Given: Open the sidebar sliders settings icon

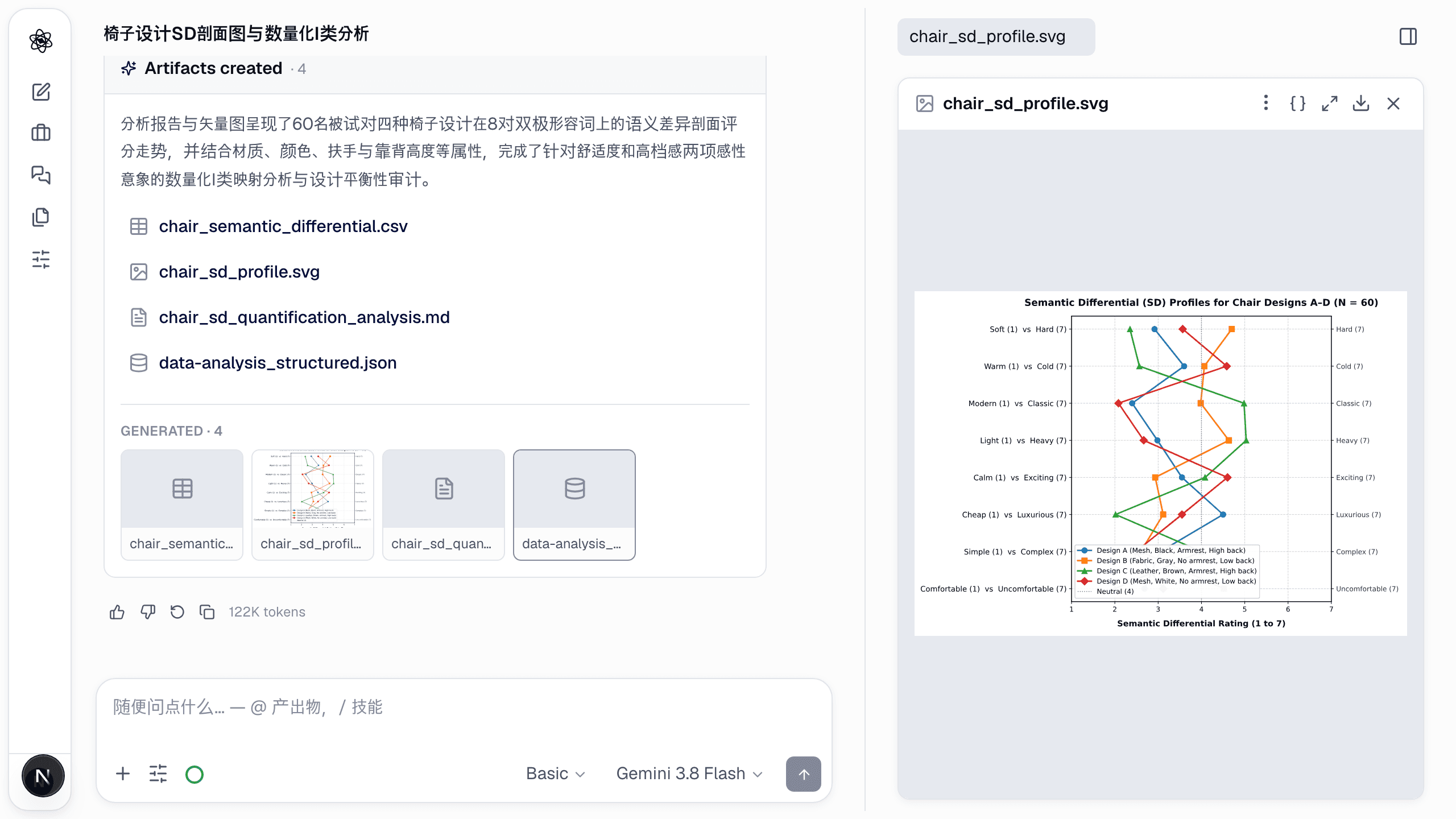Looking at the screenshot, I should pyautogui.click(x=41, y=259).
